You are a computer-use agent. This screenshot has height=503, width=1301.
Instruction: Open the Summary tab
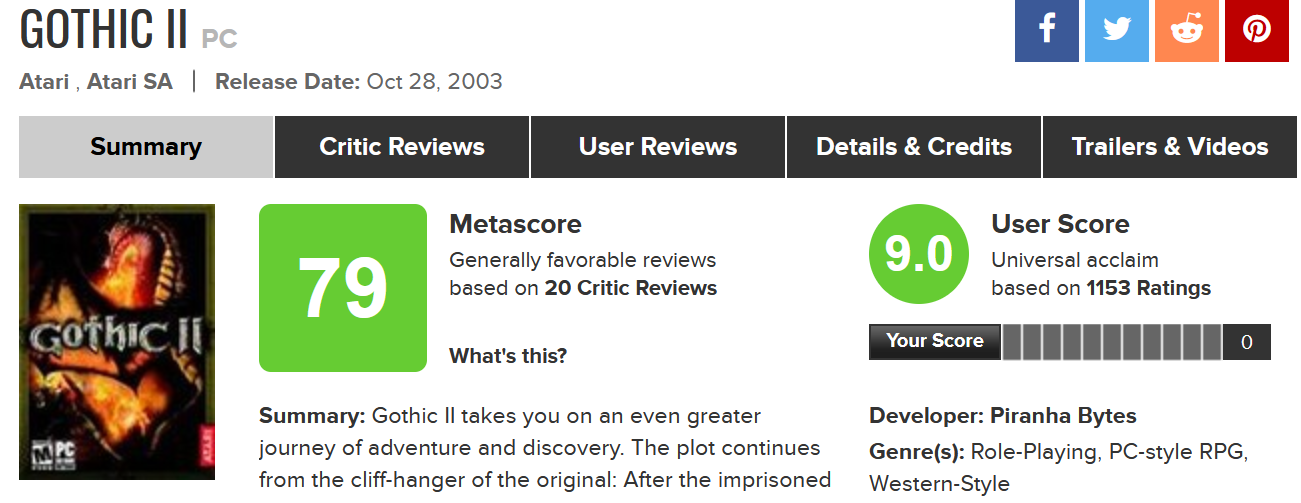click(146, 147)
